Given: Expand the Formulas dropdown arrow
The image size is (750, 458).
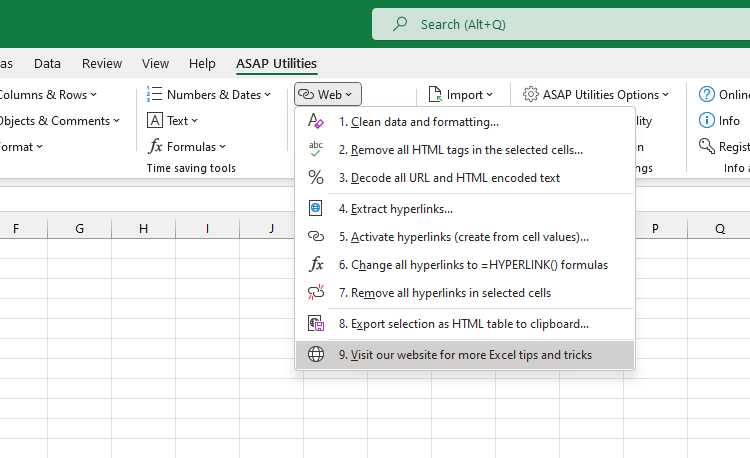Looking at the screenshot, I should [x=222, y=147].
